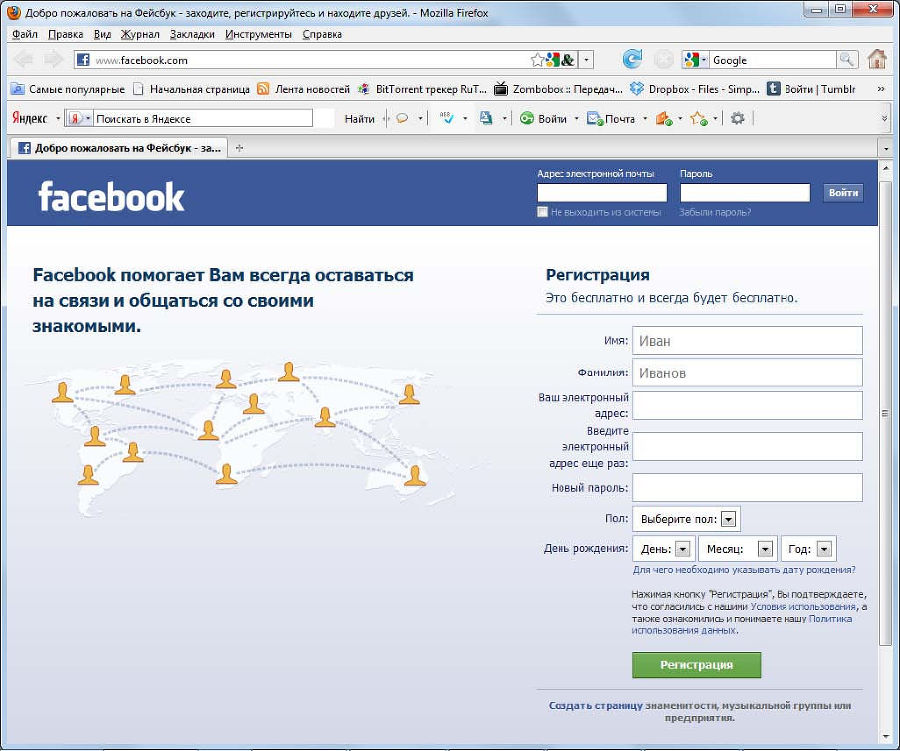The height and width of the screenshot is (751, 900).
Task: Click the Firefox home icon
Action: 877,60
